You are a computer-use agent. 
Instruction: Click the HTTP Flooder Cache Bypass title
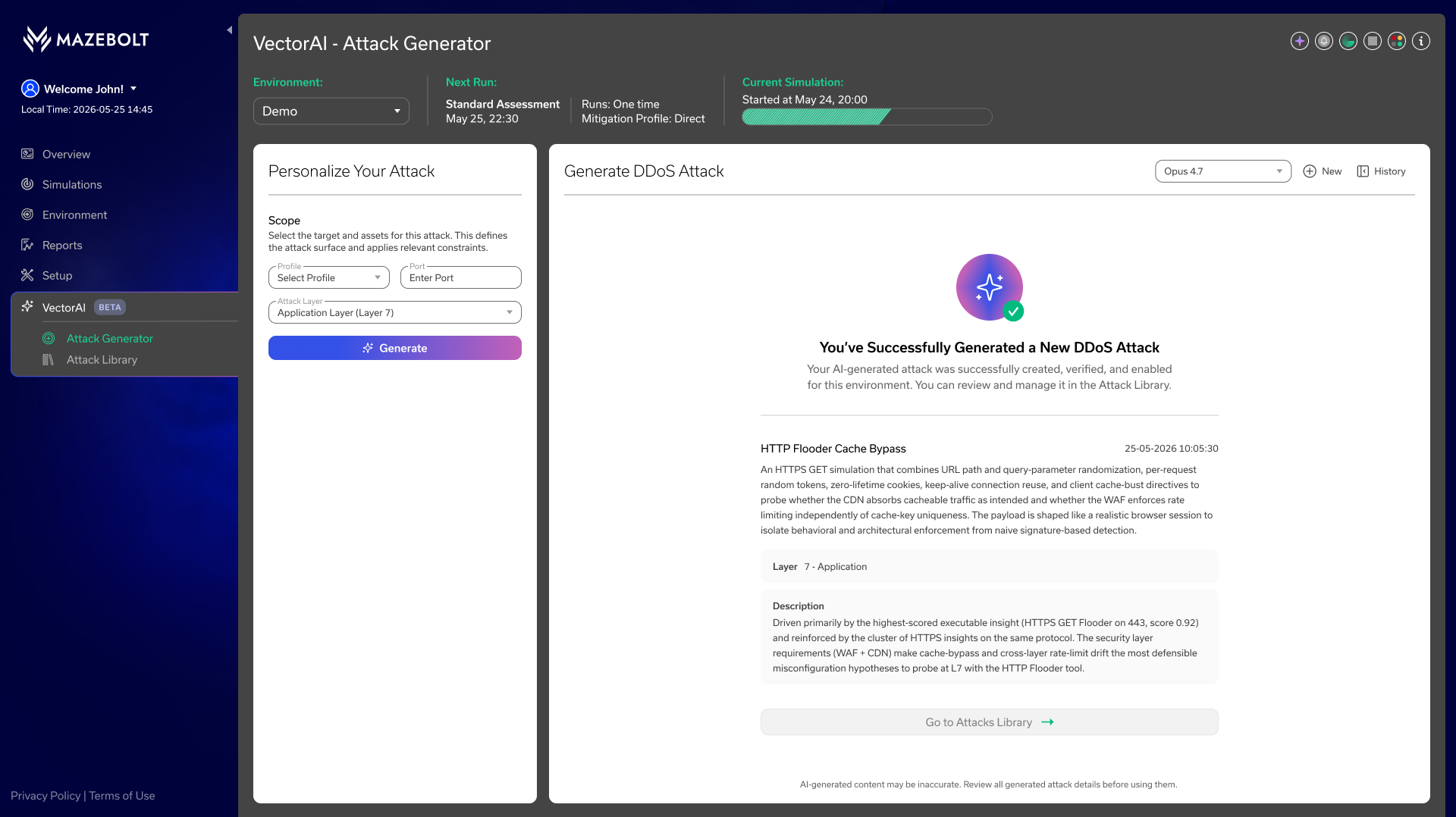[x=833, y=449]
